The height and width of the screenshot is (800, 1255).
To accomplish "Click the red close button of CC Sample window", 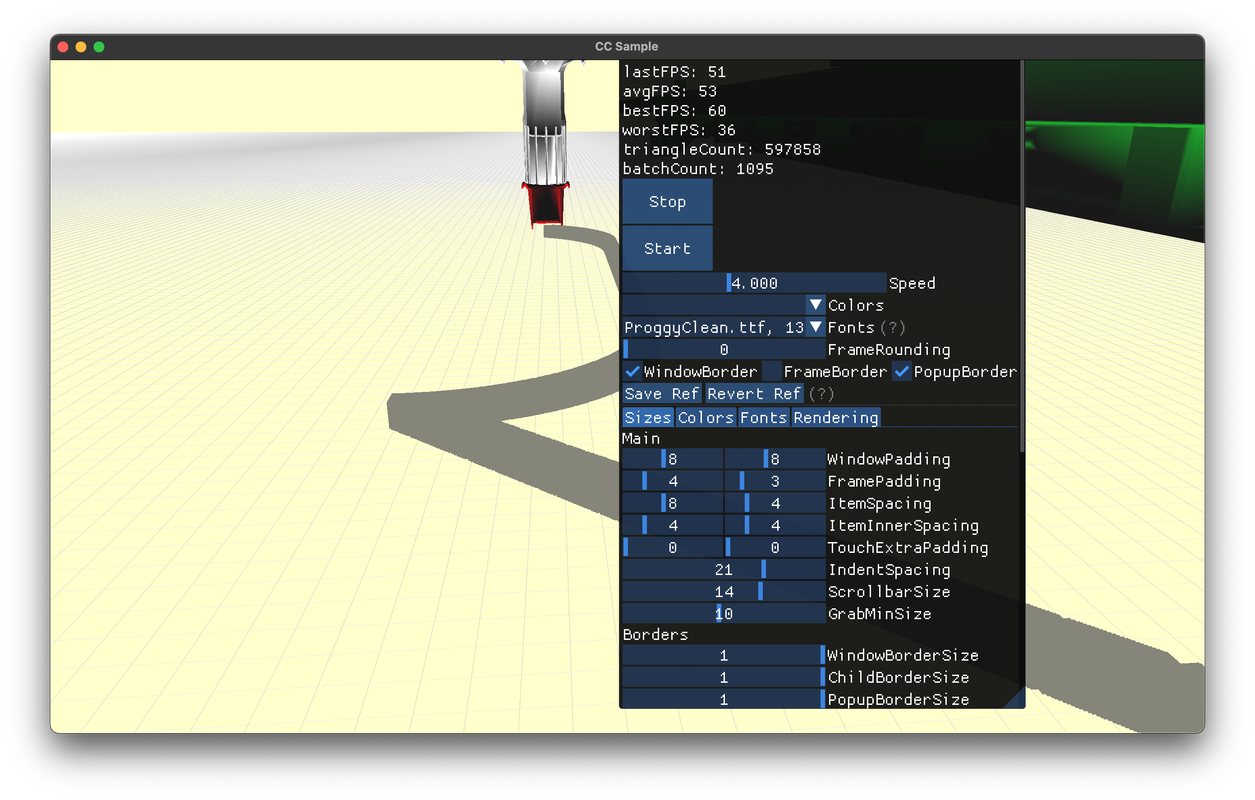I will (63, 47).
